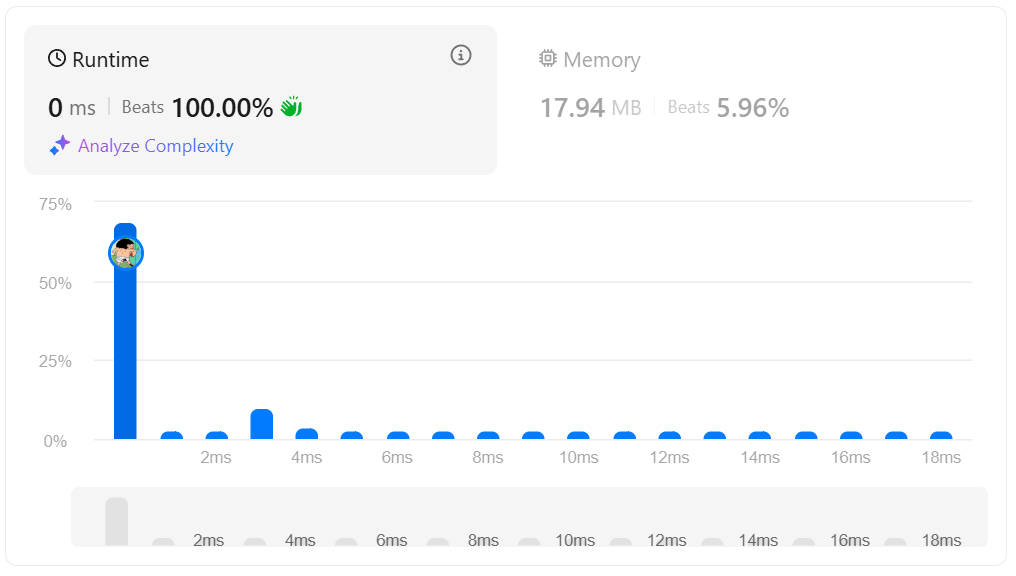Select the 4ms bar in the distribution chart

[x=307, y=434]
